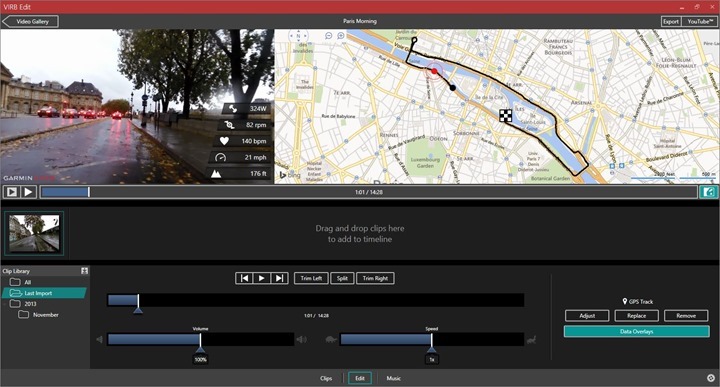Click the 82 rpm cadence overlay
This screenshot has width=720, height=387.
245,125
